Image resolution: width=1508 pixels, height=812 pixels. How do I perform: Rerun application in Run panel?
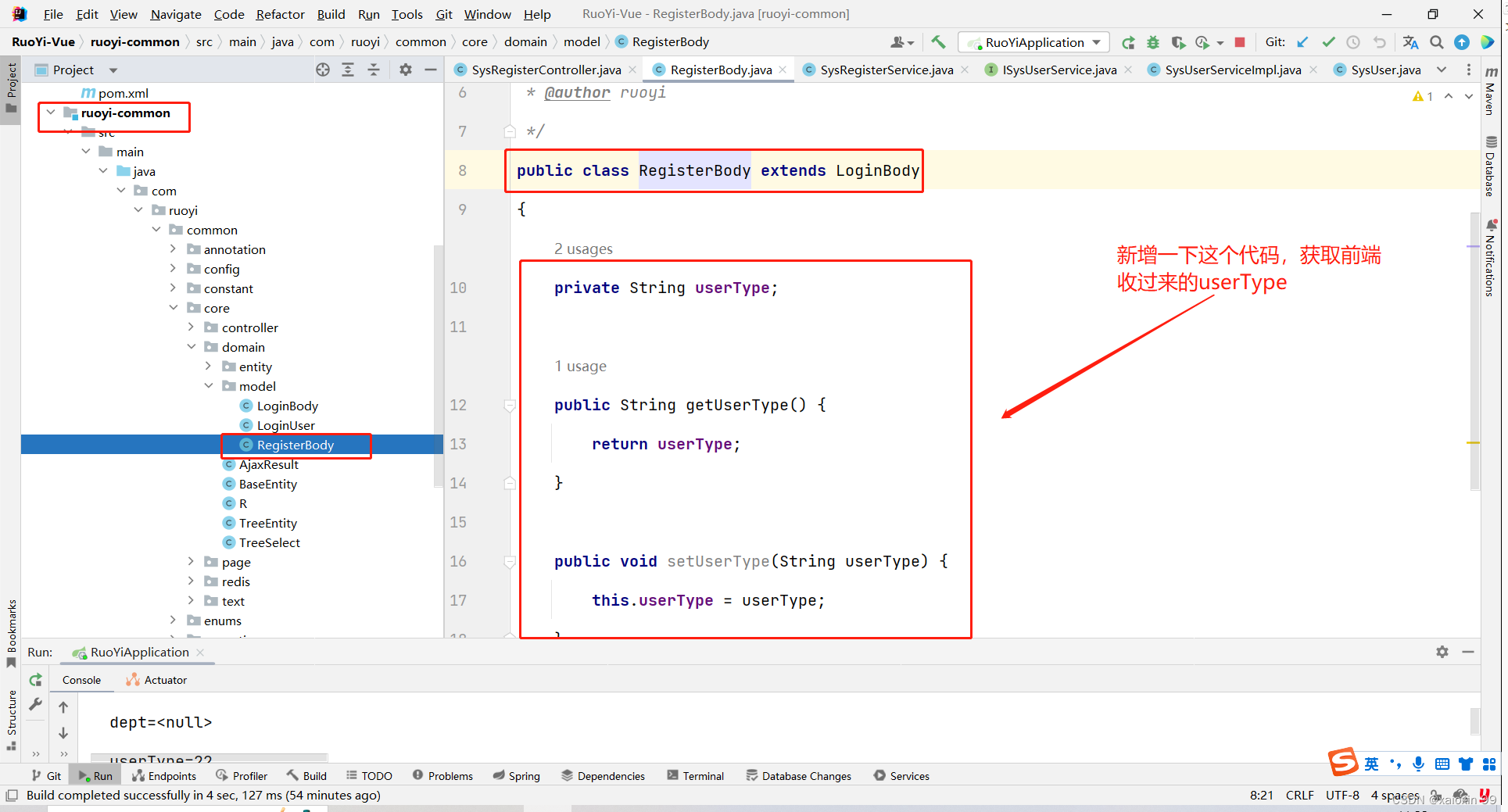coord(35,680)
